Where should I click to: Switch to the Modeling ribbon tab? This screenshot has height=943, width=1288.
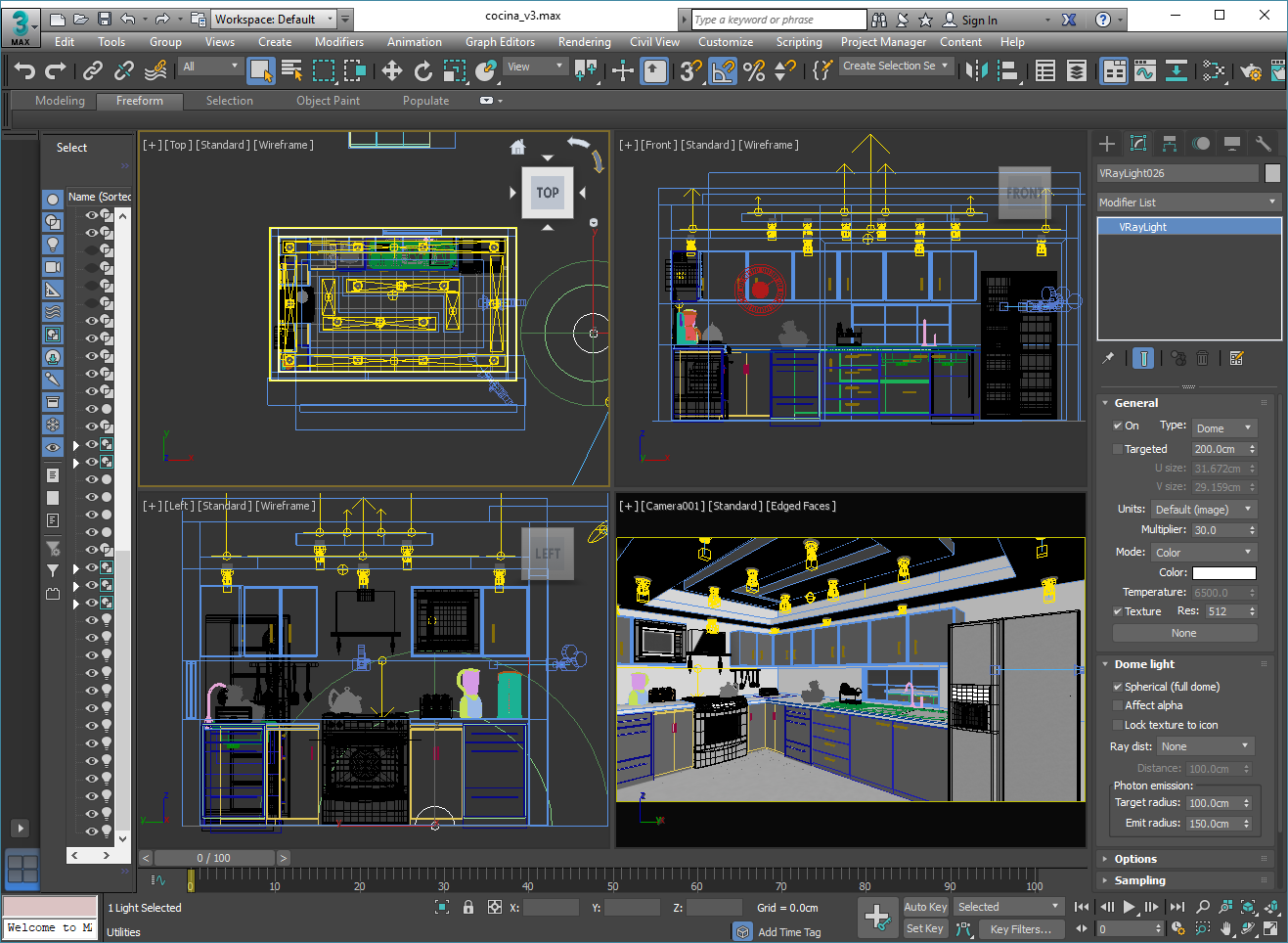click(x=60, y=101)
